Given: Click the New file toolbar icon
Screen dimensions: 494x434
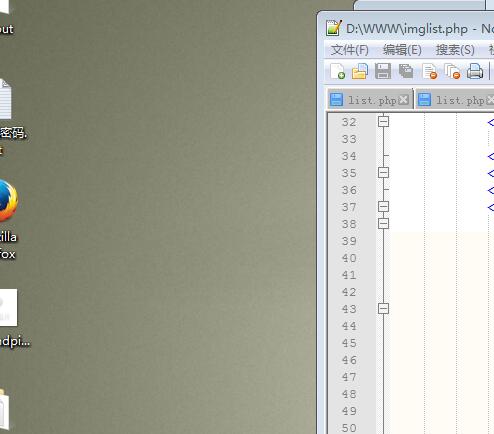Looking at the screenshot, I should pyautogui.click(x=337, y=71).
